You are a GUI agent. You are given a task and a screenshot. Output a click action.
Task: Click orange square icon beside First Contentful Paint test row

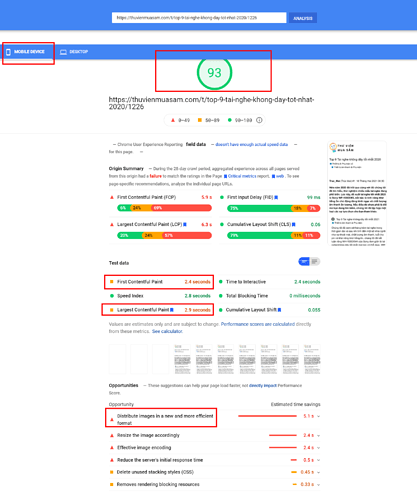(x=112, y=282)
